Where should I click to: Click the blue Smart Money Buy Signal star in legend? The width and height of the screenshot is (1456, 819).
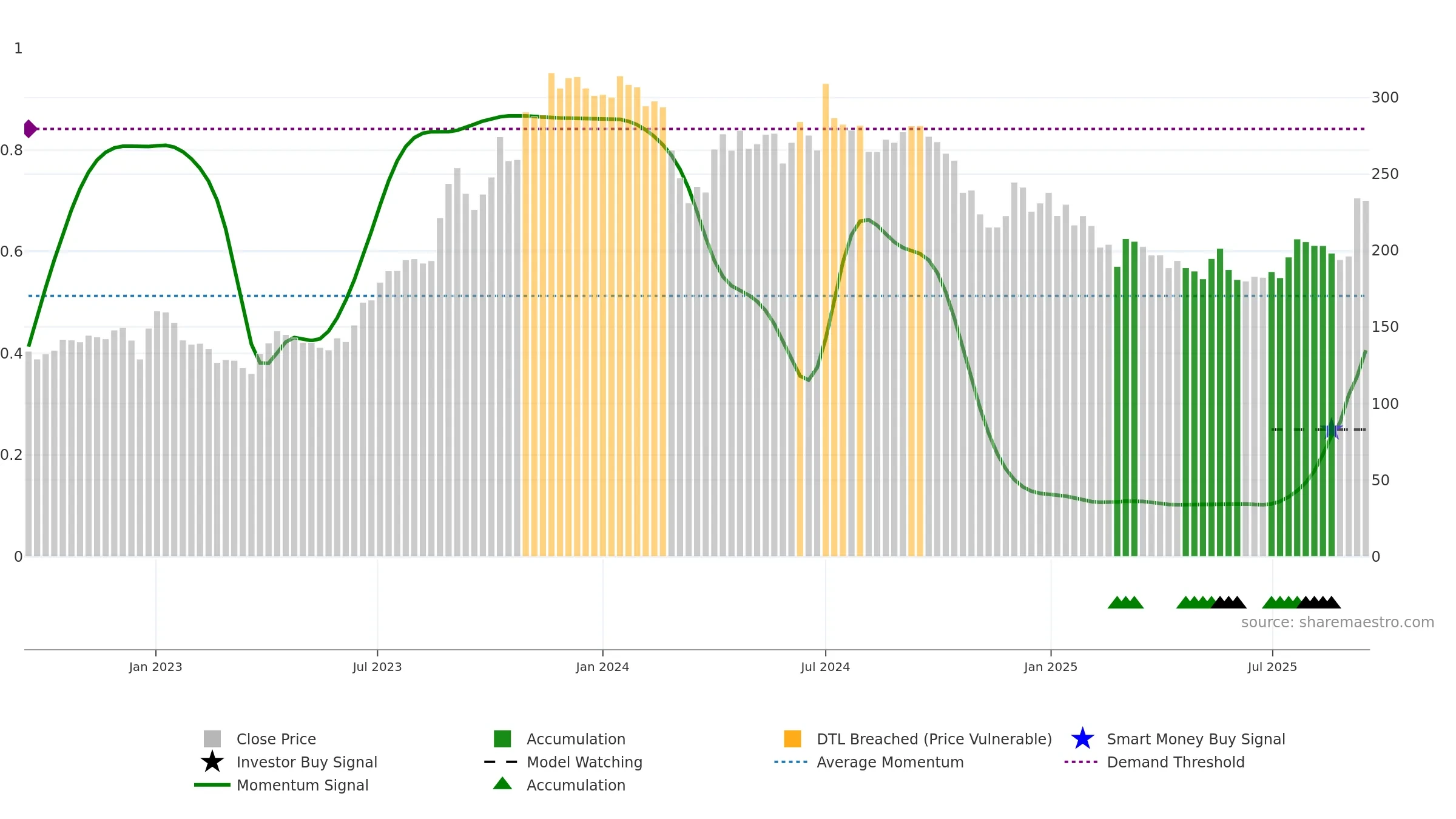[x=1082, y=739]
